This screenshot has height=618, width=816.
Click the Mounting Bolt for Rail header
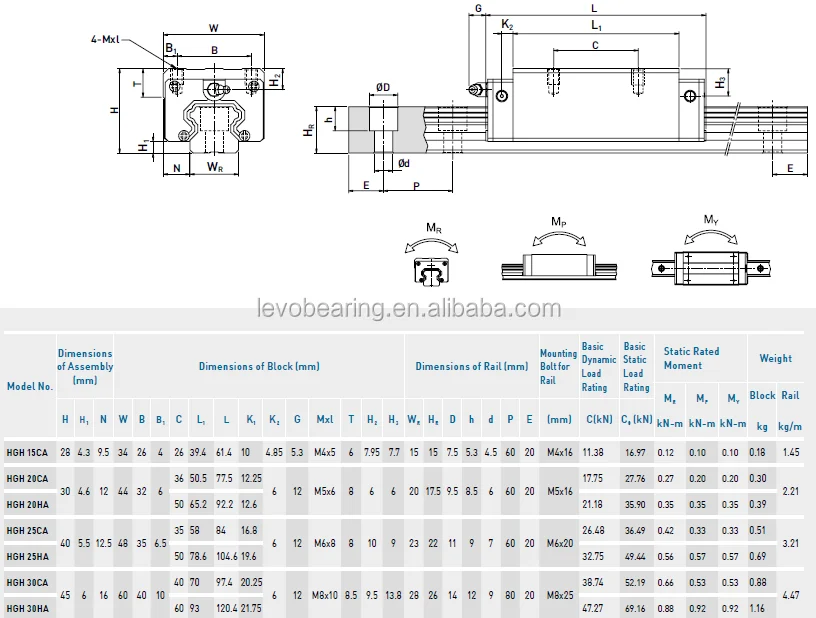tap(558, 367)
